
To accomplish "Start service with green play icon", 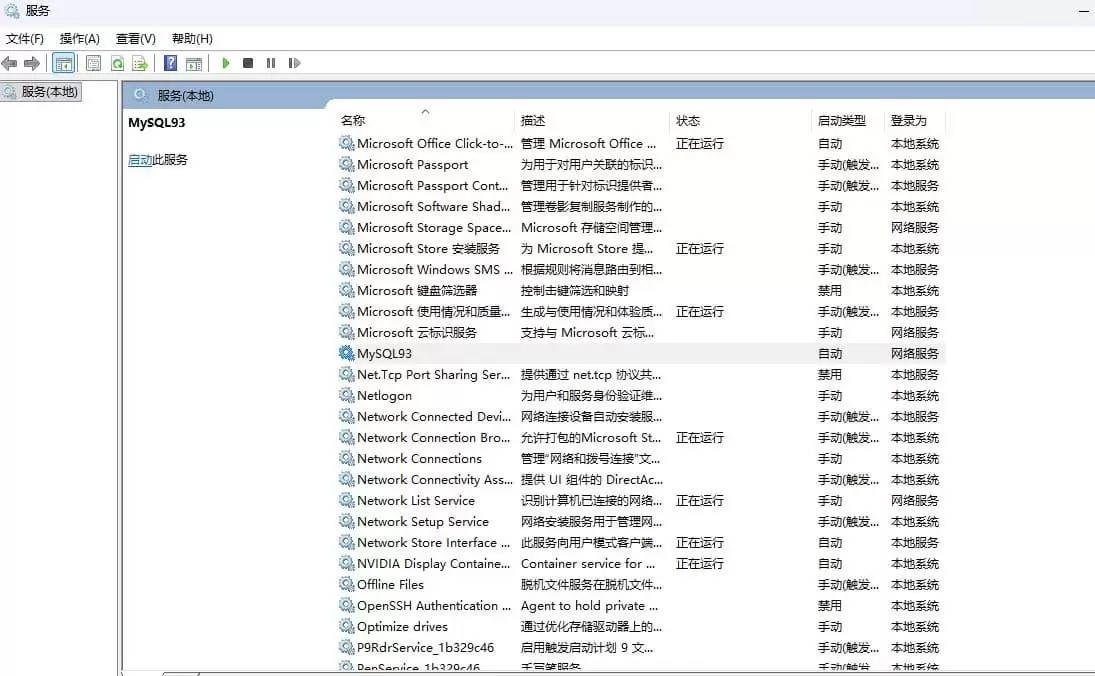I will tap(226, 64).
